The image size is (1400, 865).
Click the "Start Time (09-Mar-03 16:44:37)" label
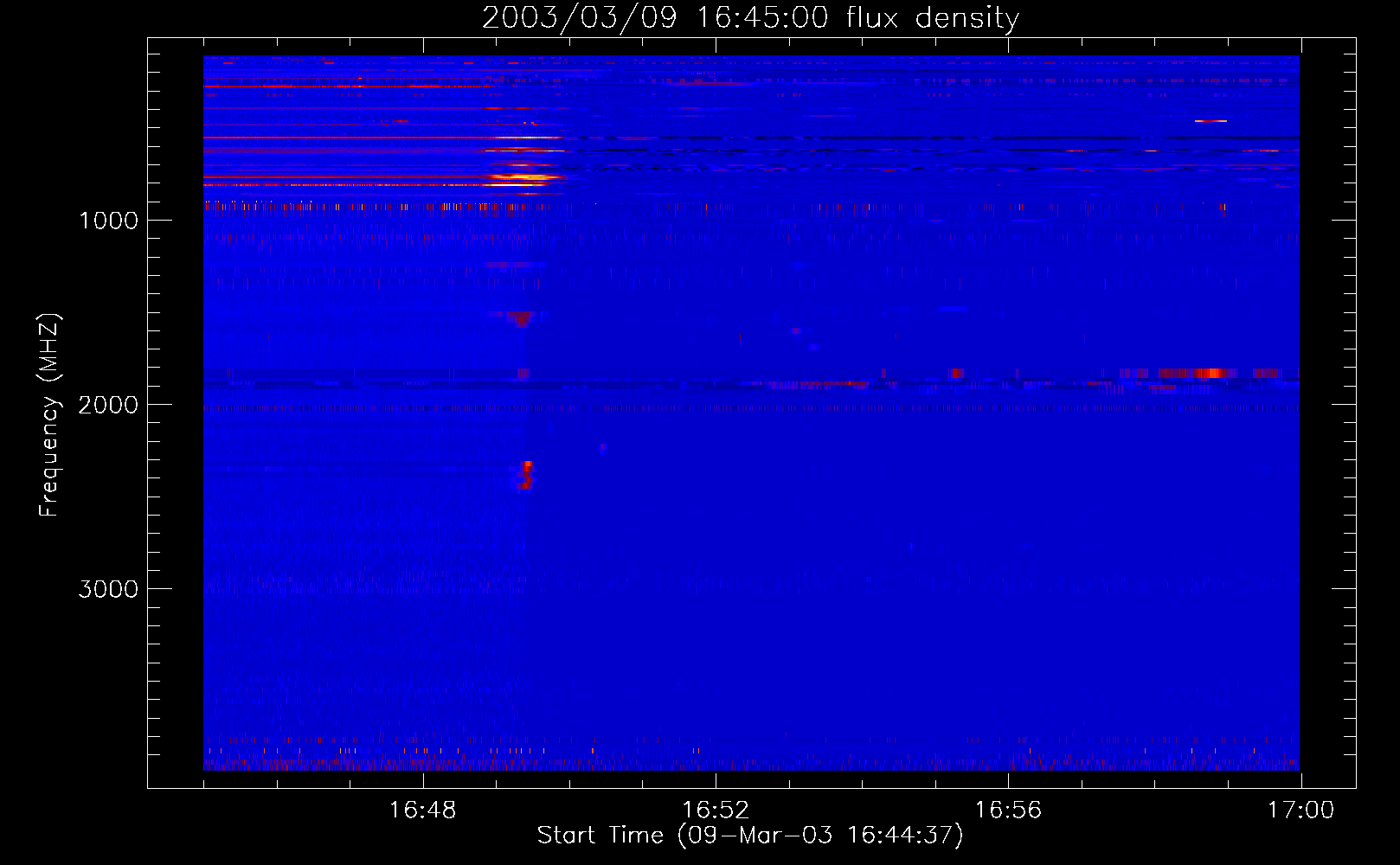coord(750,836)
